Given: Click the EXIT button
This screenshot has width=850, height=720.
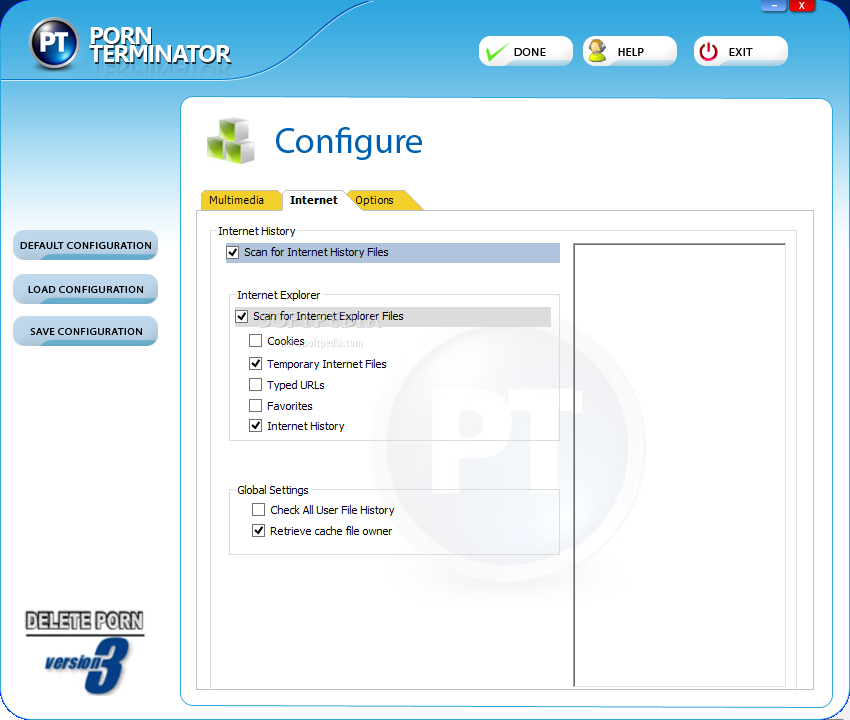Looking at the screenshot, I should coord(740,52).
